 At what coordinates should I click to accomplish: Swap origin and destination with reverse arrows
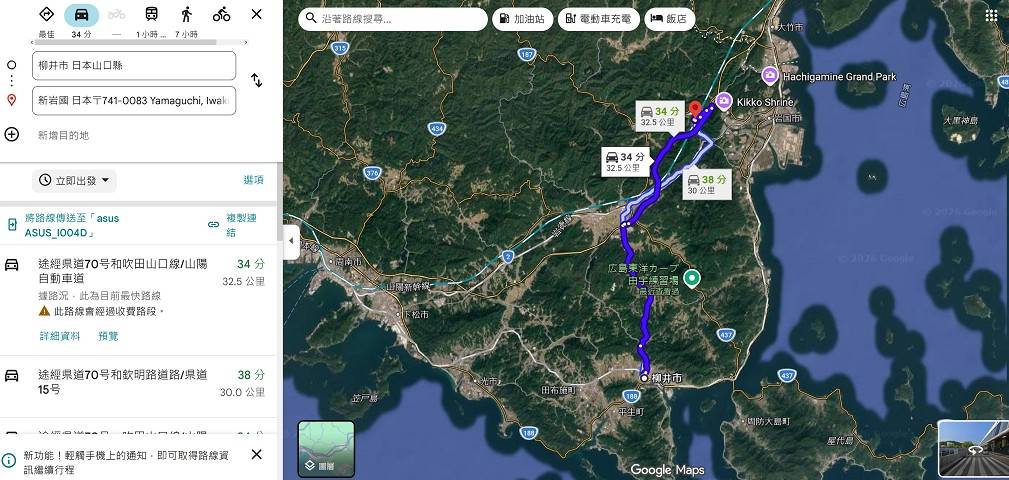pyautogui.click(x=256, y=80)
